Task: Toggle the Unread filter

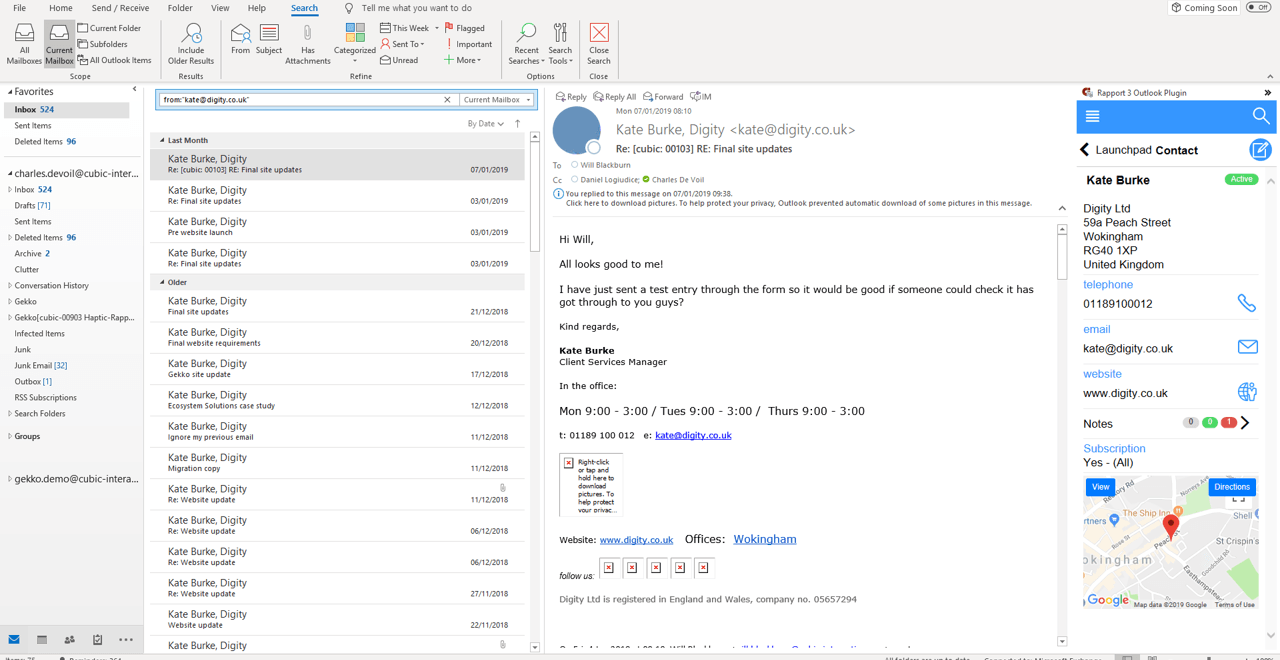Action: pyautogui.click(x=399, y=60)
